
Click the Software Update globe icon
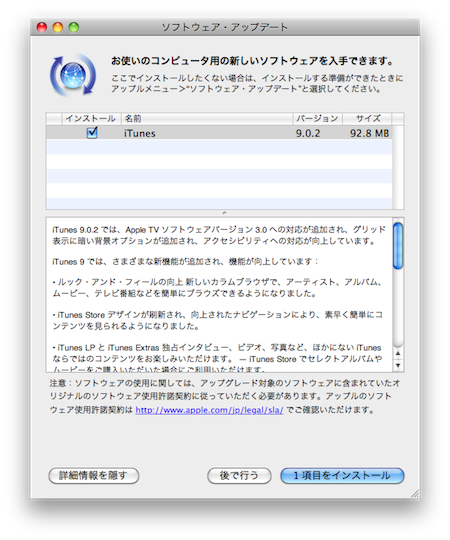click(x=73, y=74)
